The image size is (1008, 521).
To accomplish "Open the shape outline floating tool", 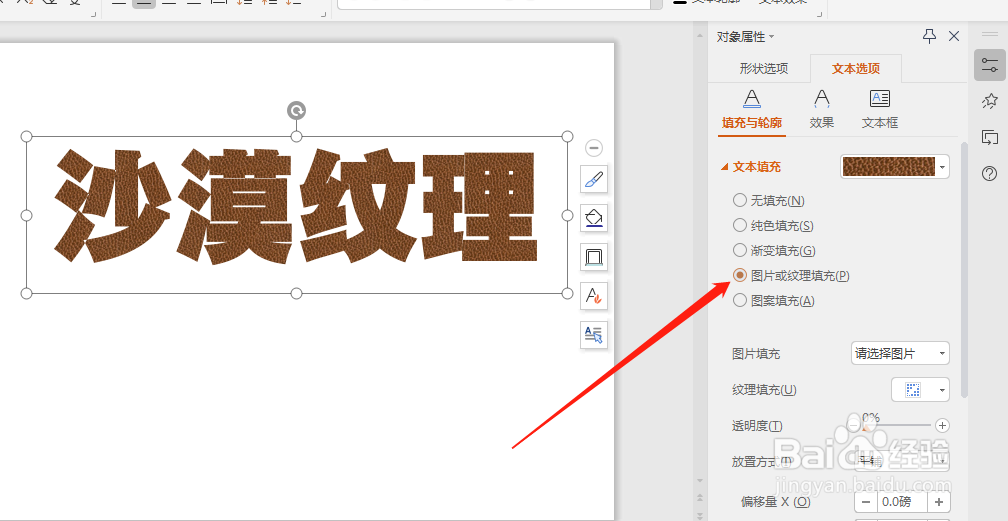I will (593, 257).
